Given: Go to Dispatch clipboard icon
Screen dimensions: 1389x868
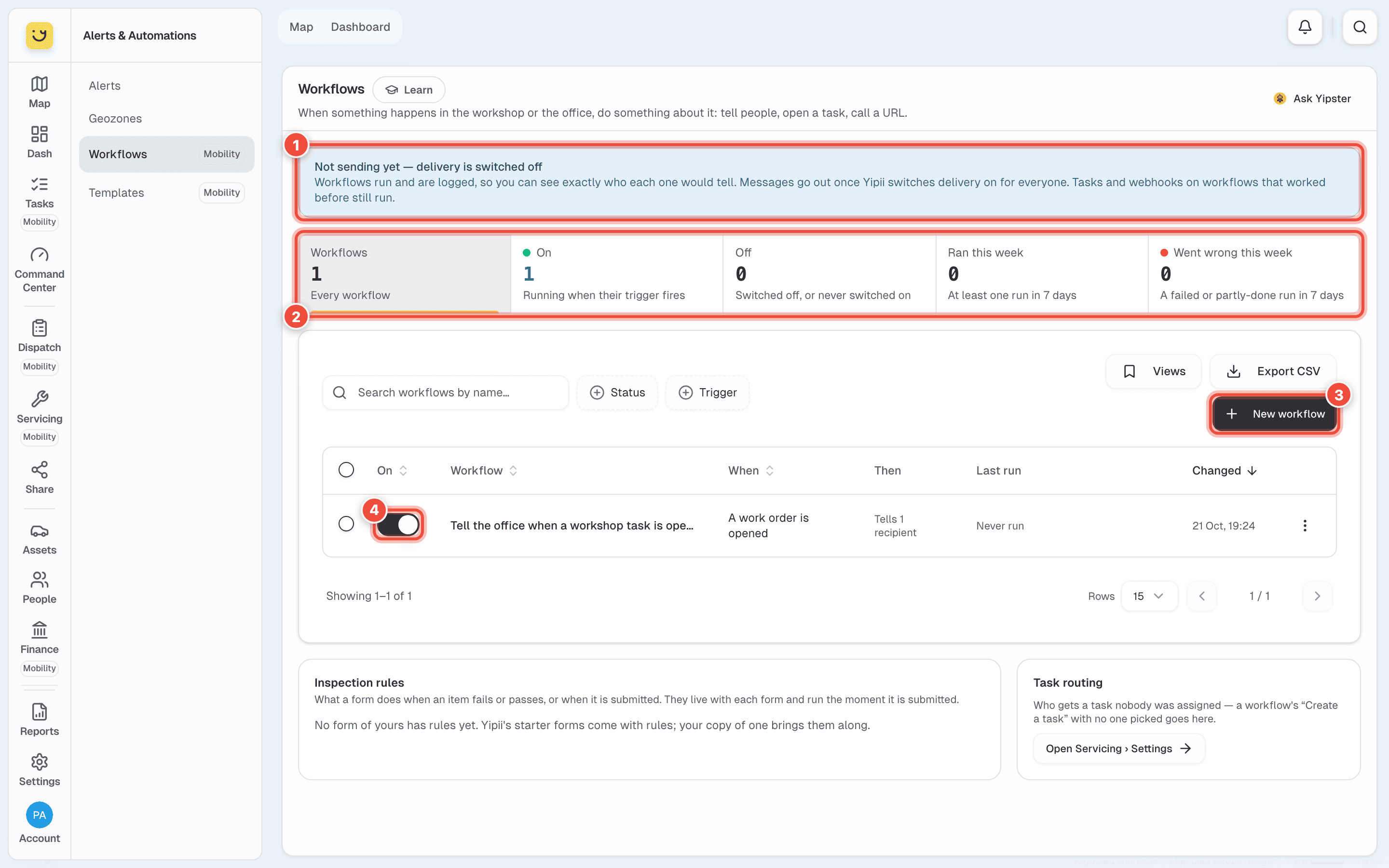Looking at the screenshot, I should (x=39, y=336).
